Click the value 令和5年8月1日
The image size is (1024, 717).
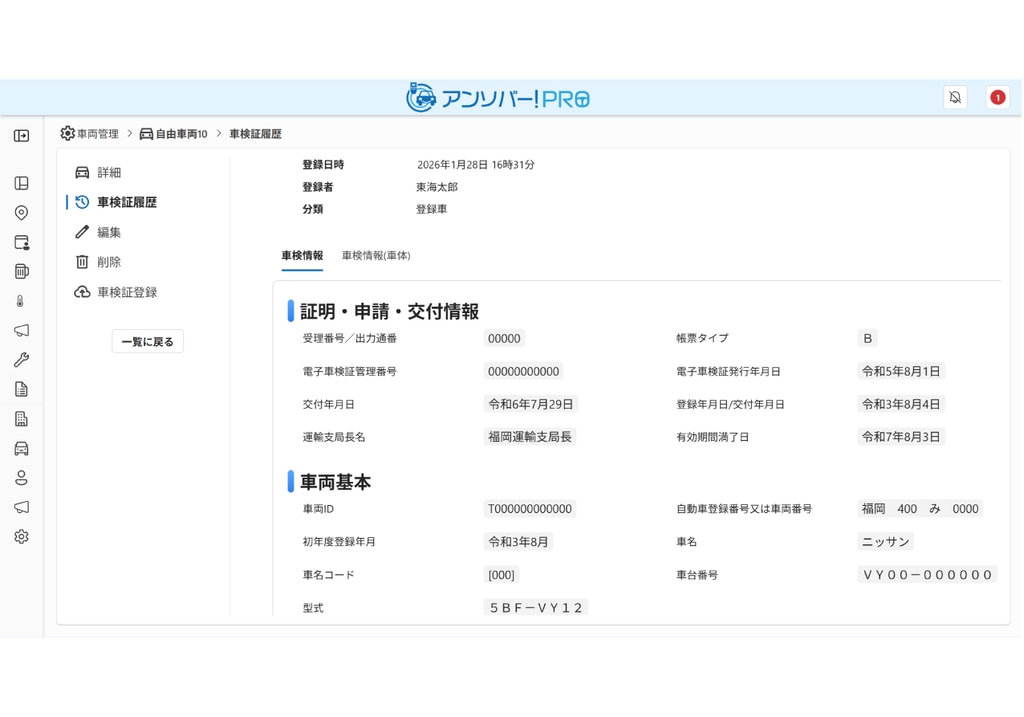(901, 372)
